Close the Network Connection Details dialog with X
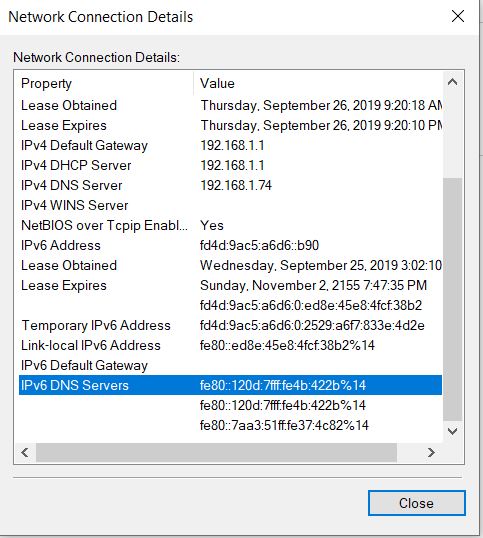Screen dimensions: 483x538 [458, 16]
